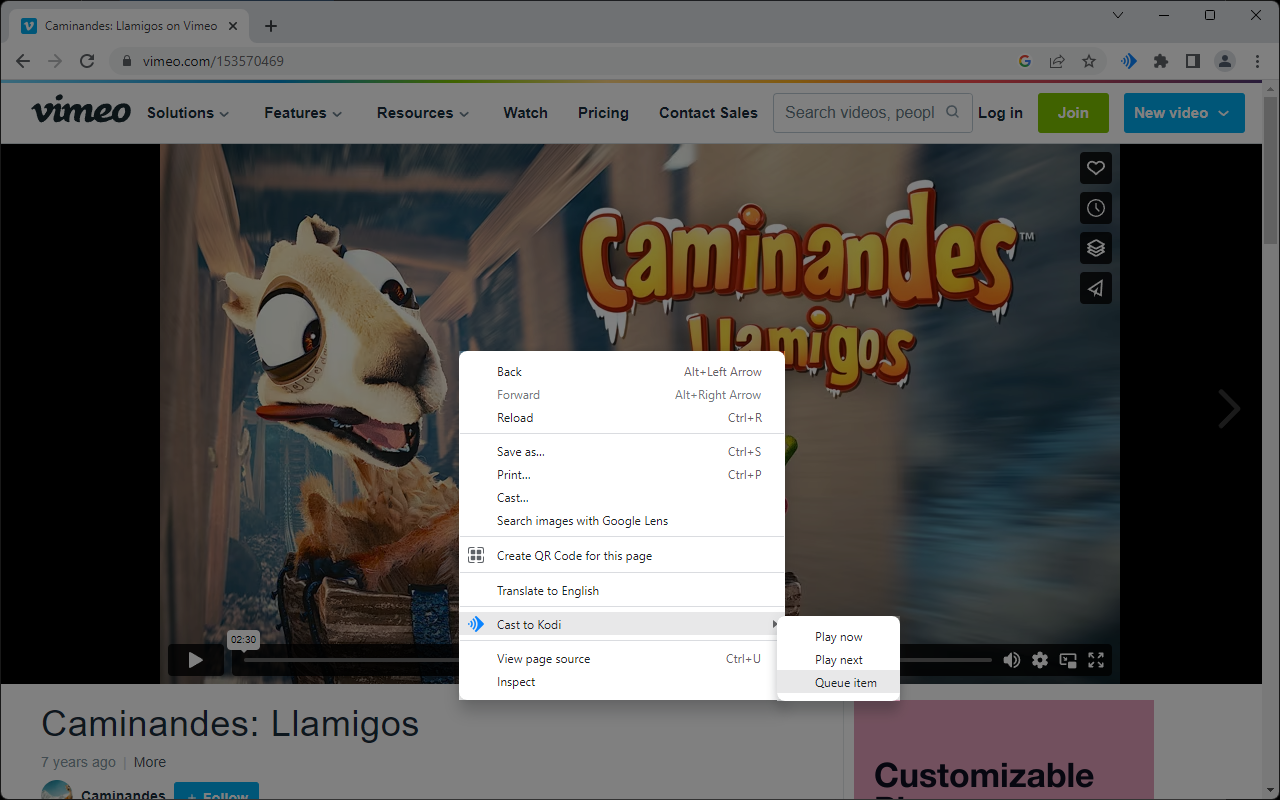Choose Print... from context menu

tap(622, 475)
